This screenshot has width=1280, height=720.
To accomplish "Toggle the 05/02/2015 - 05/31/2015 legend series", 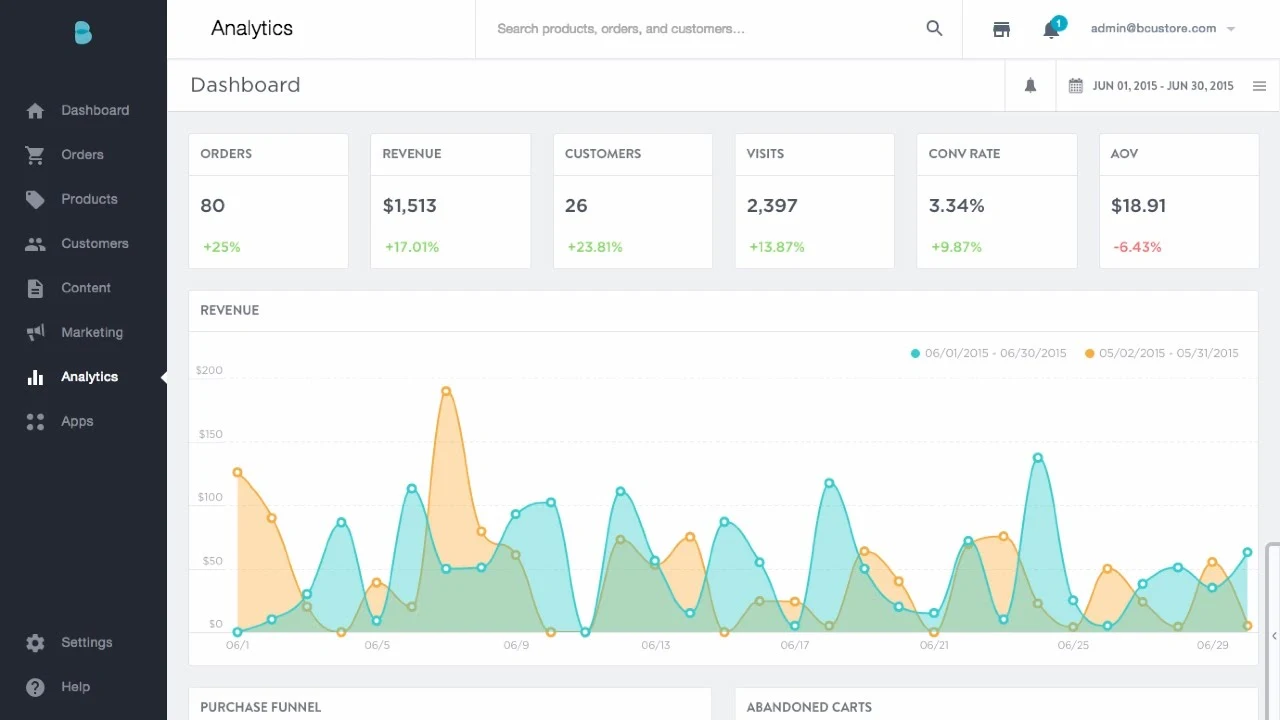I will click(1161, 353).
